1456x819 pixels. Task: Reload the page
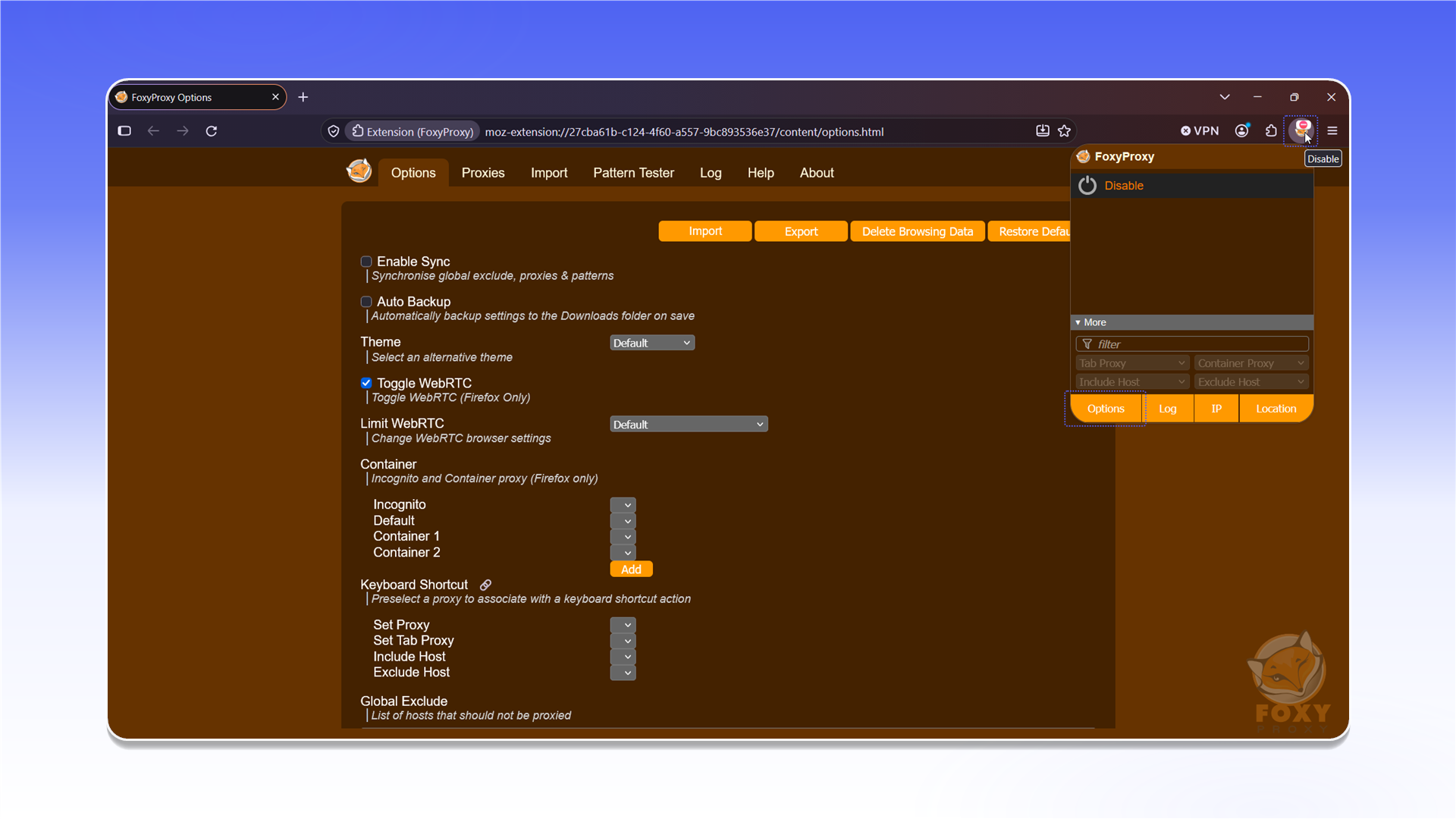tap(212, 131)
